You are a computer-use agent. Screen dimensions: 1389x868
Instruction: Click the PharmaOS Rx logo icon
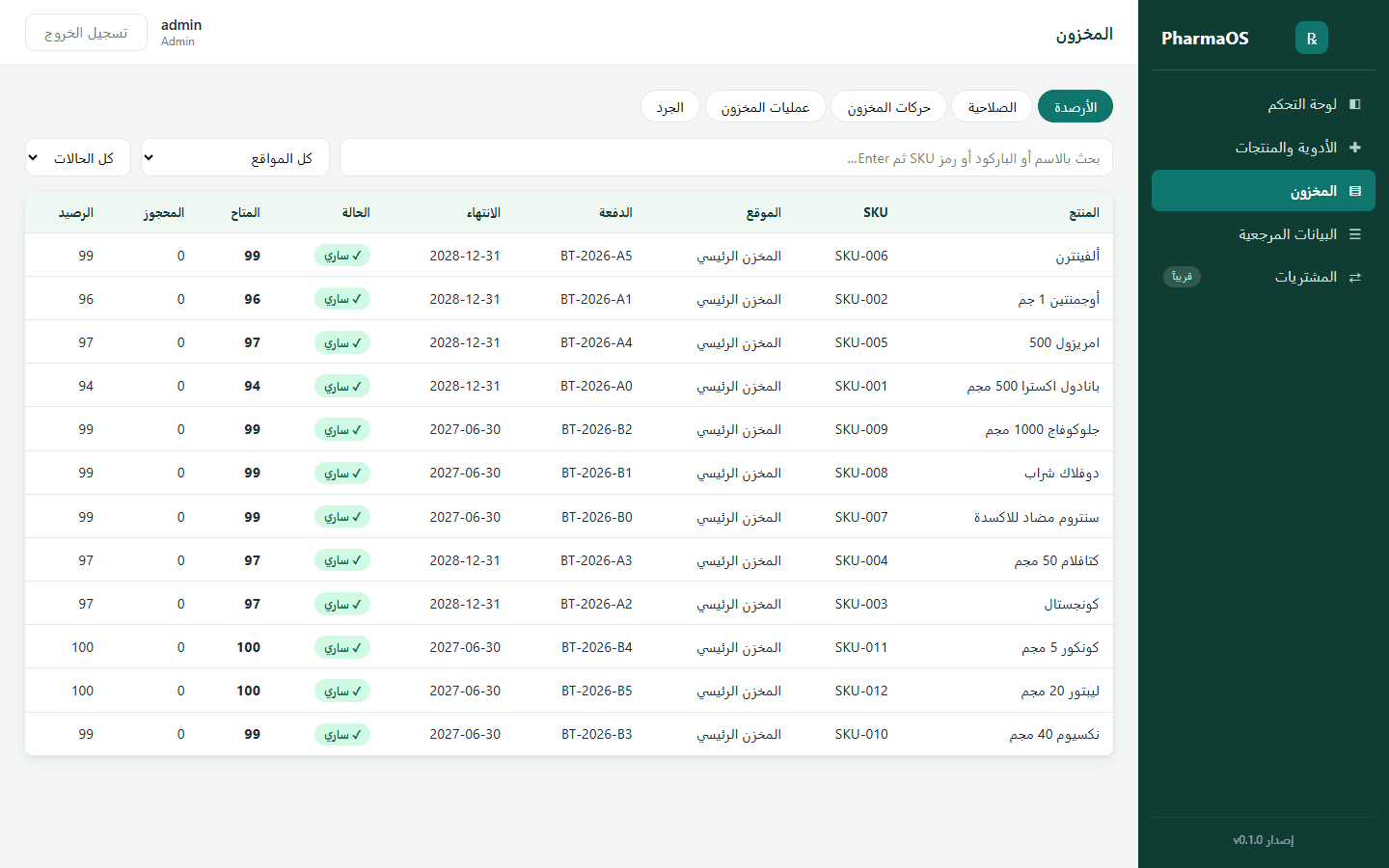pos(1311,38)
